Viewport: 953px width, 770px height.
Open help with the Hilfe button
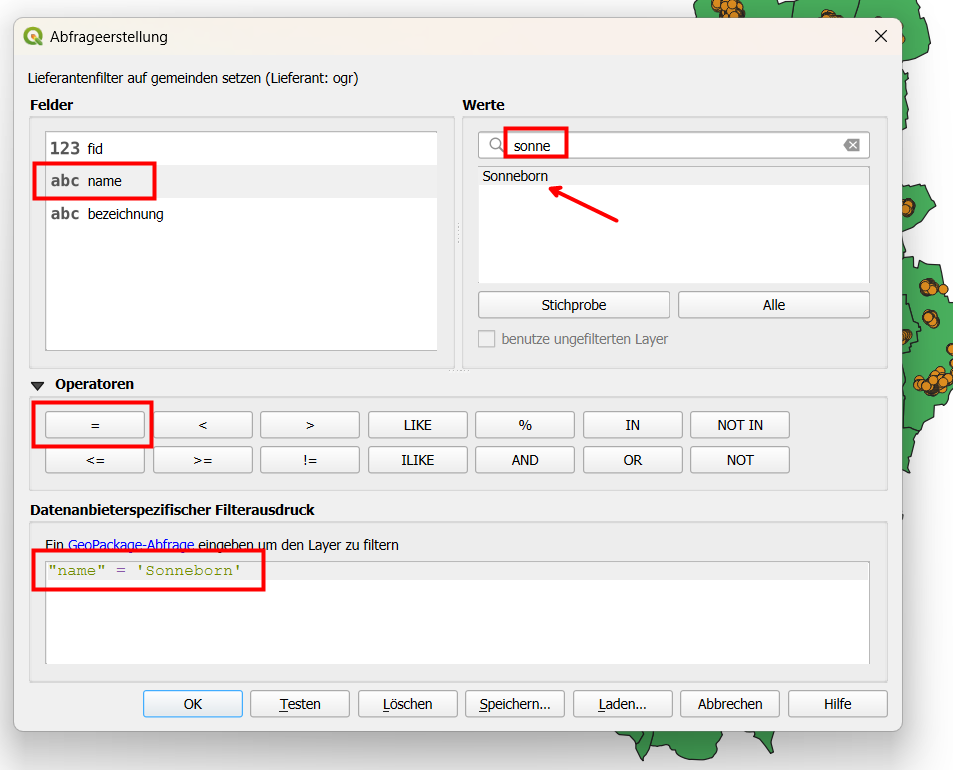tap(838, 704)
